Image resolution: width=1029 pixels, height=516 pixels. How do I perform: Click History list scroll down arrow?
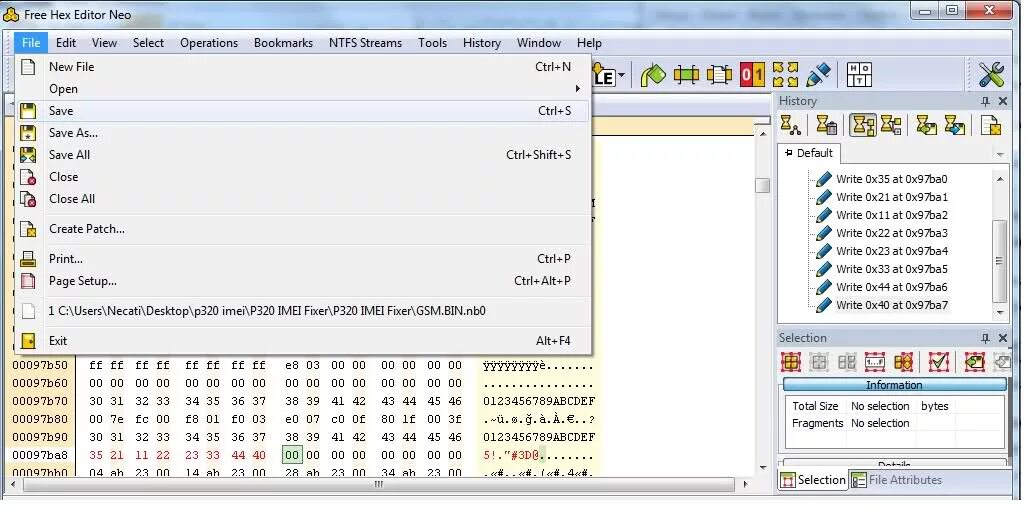(1000, 312)
